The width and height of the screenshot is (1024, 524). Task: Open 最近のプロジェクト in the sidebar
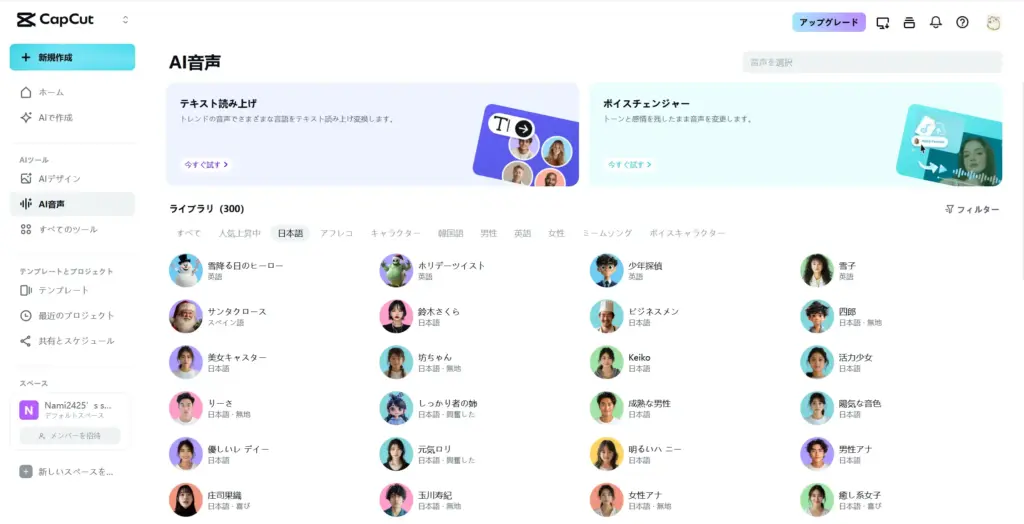pyautogui.click(x=76, y=315)
